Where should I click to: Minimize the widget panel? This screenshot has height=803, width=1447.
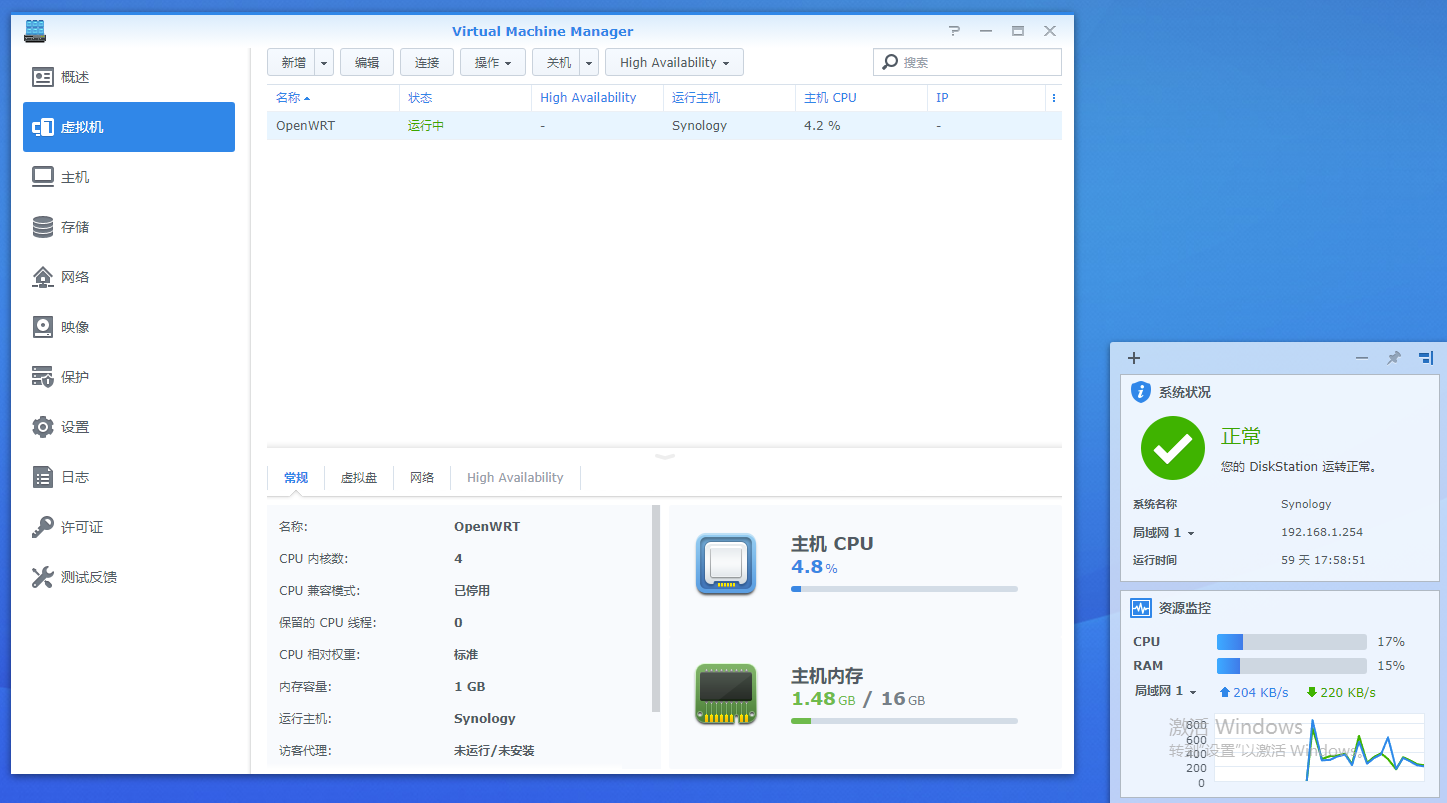[x=1362, y=358]
